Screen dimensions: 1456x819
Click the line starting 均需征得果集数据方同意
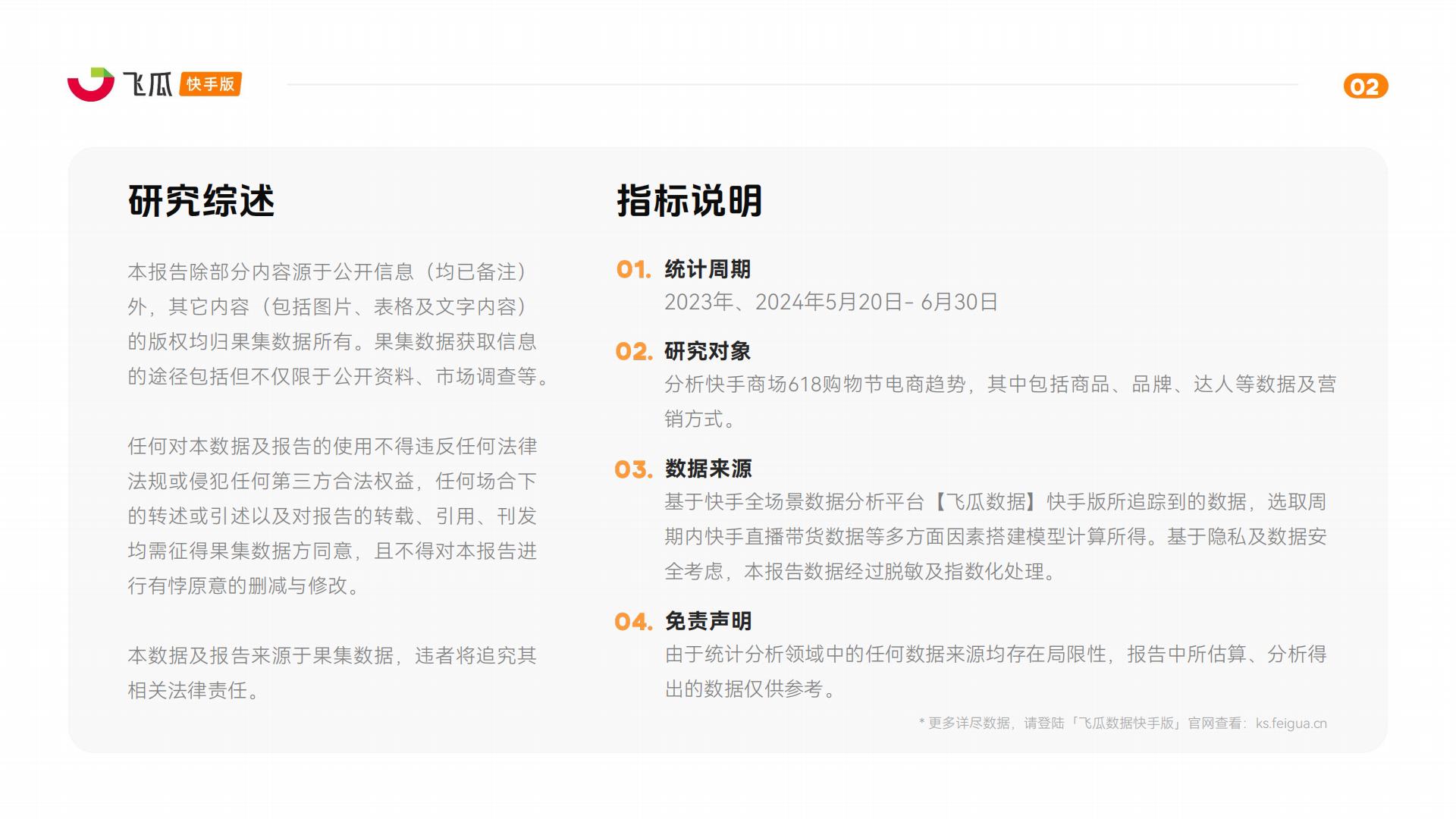tap(332, 551)
